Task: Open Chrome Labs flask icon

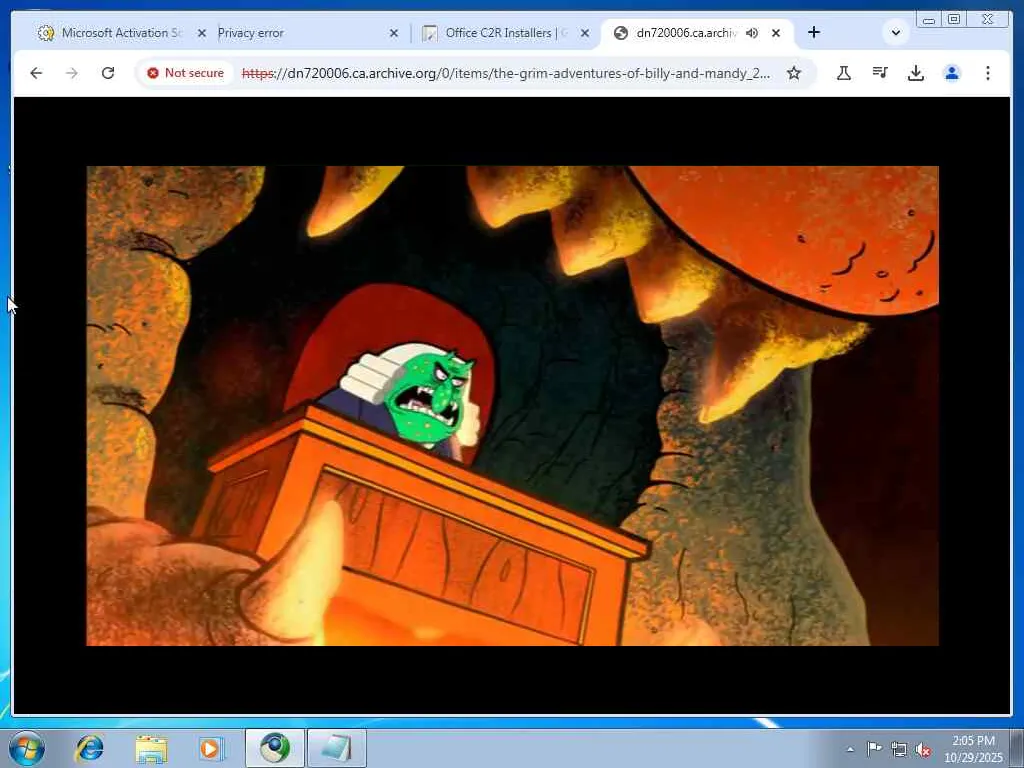Action: tap(844, 73)
